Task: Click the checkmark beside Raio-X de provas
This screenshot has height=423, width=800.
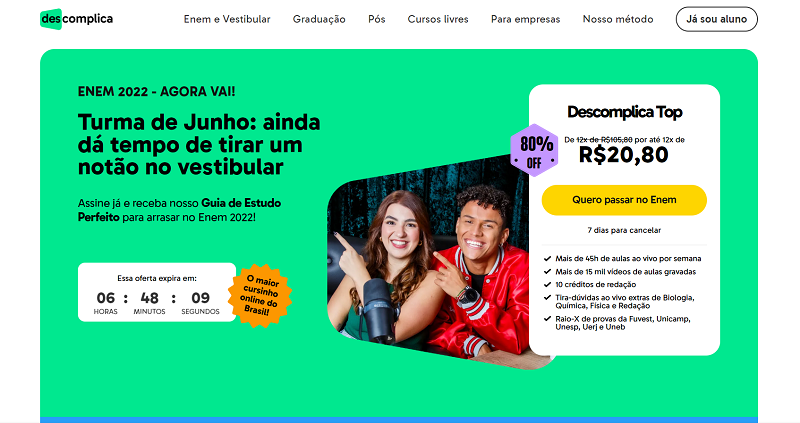Action: pyautogui.click(x=547, y=319)
